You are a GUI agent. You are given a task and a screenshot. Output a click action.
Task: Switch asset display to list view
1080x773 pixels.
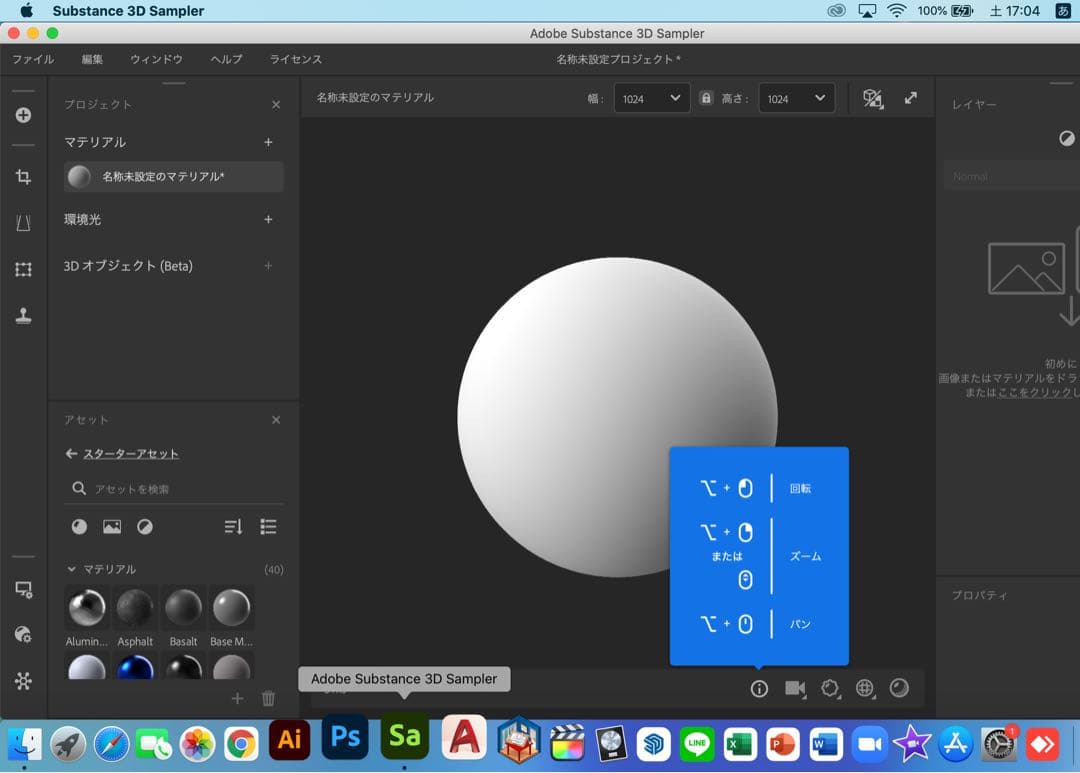(268, 527)
